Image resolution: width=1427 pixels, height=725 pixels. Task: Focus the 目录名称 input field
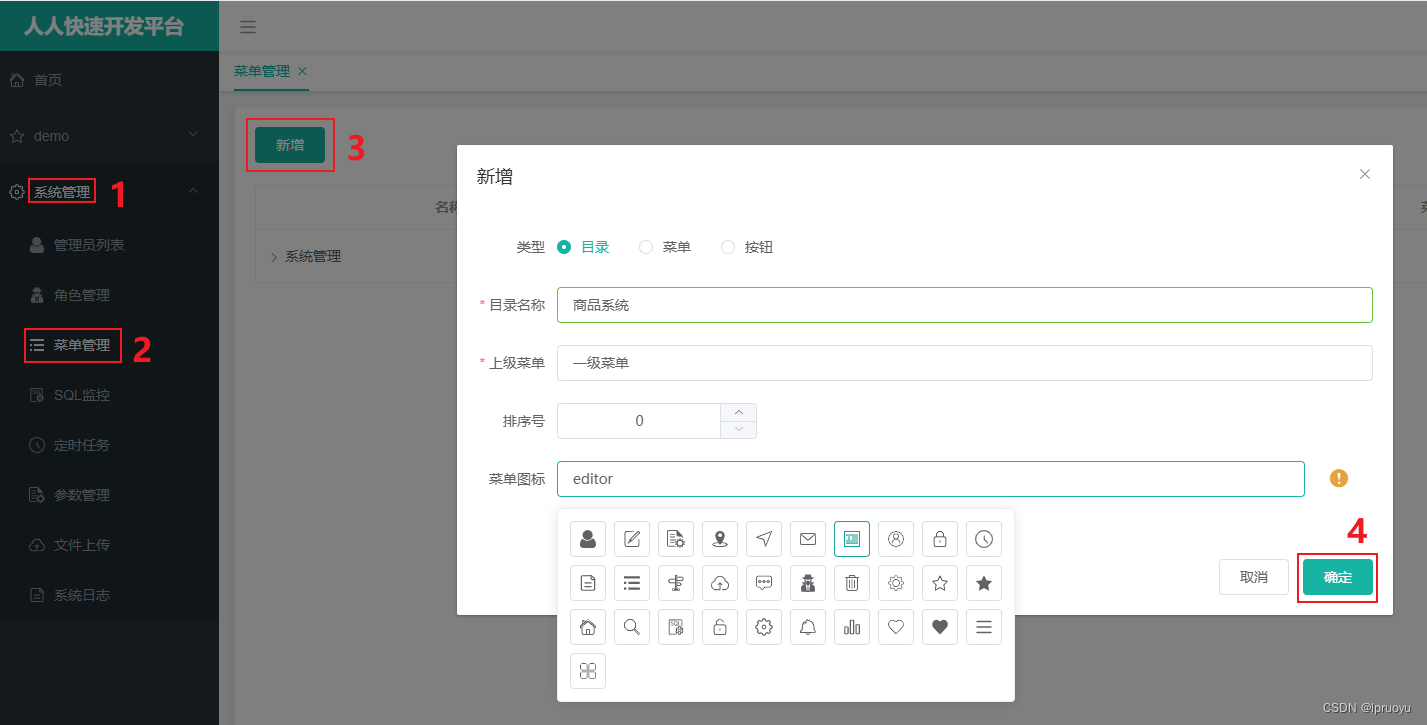pyautogui.click(x=965, y=305)
